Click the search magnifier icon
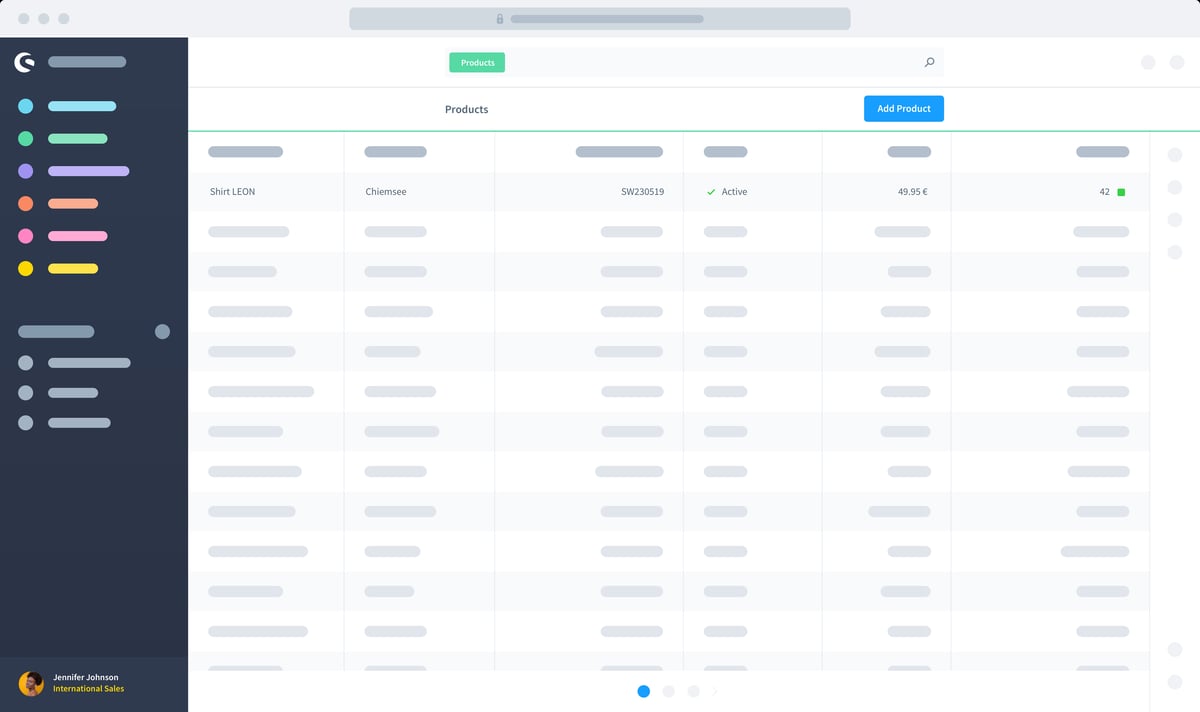This screenshot has height=712, width=1200. tap(929, 62)
